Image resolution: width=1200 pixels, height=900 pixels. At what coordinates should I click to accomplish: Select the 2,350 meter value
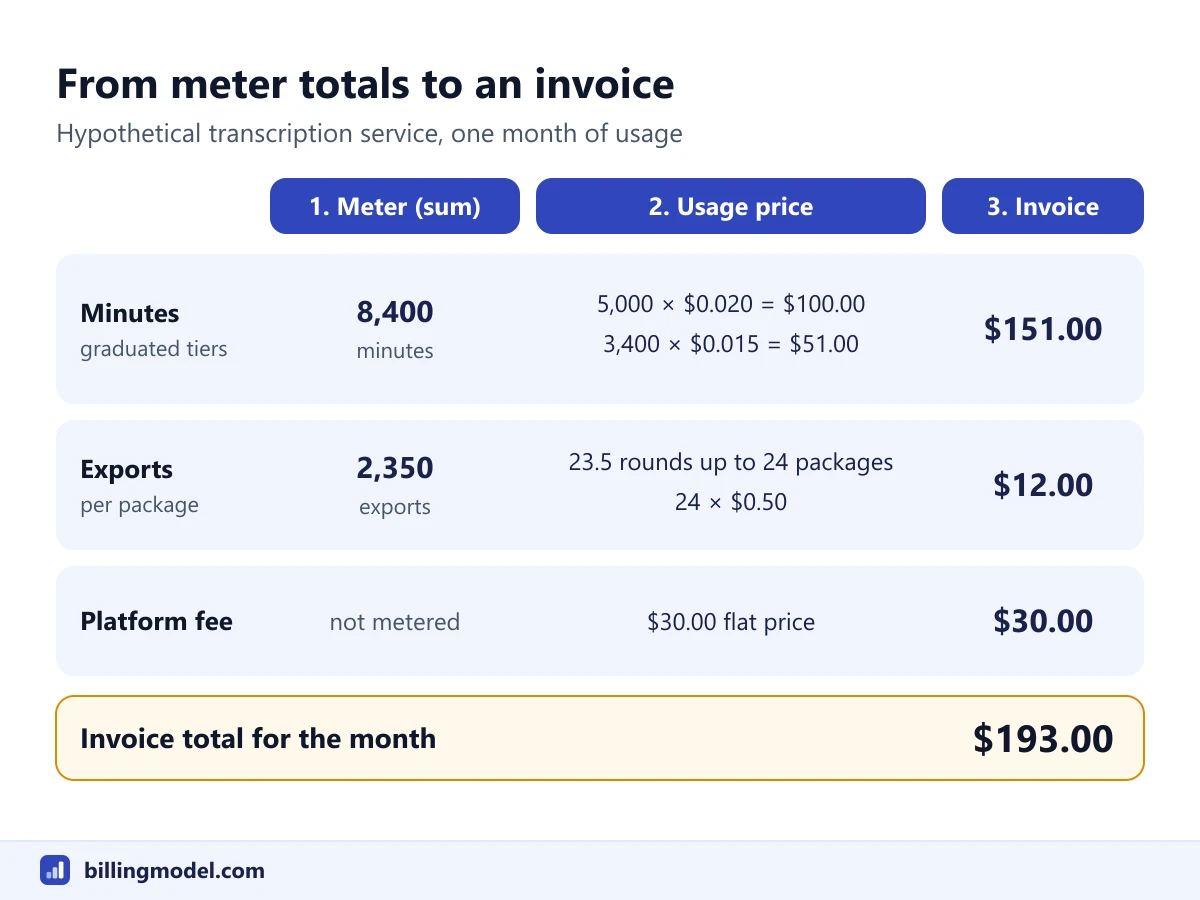395,468
